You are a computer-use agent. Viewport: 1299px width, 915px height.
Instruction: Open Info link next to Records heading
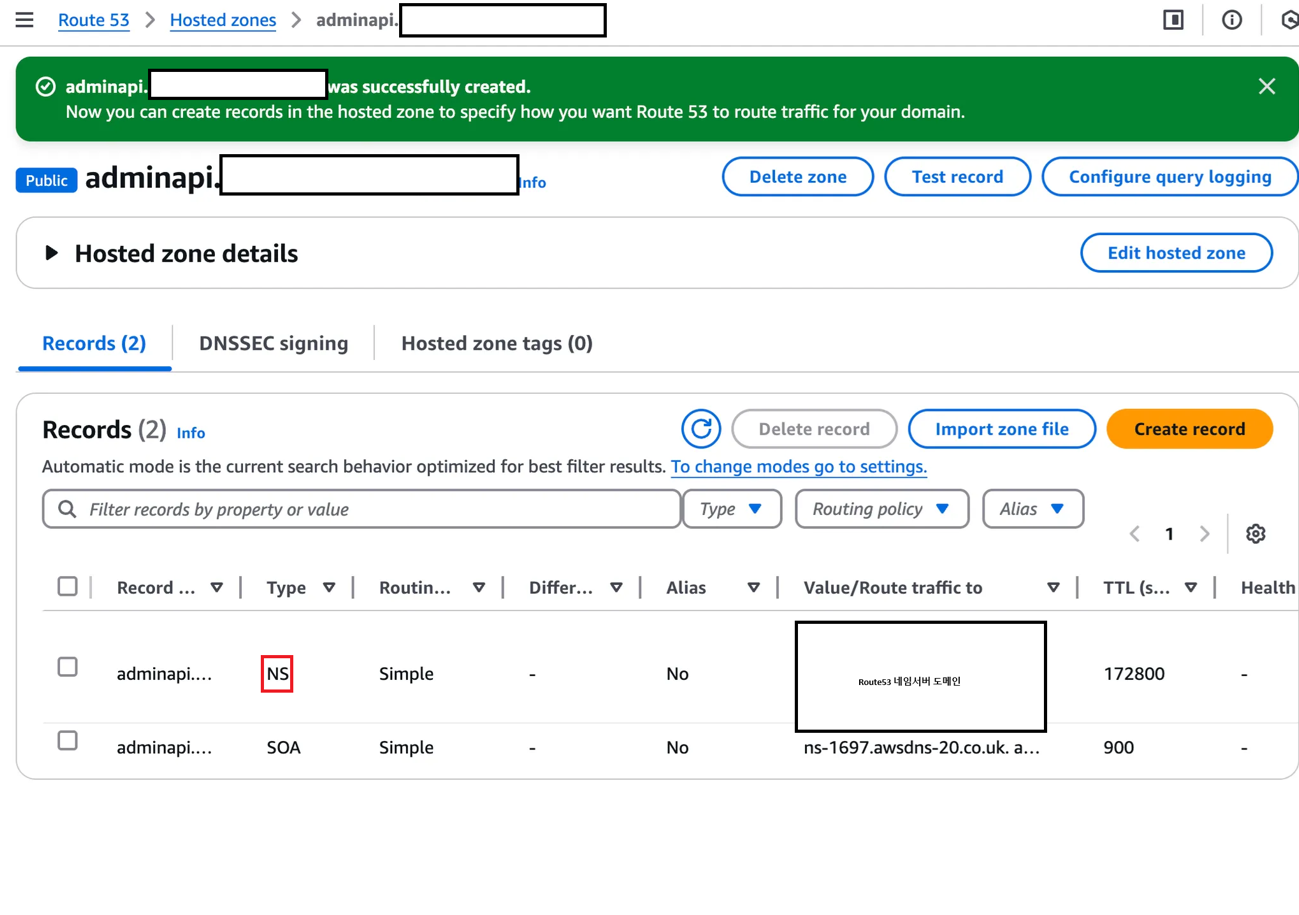[191, 433]
